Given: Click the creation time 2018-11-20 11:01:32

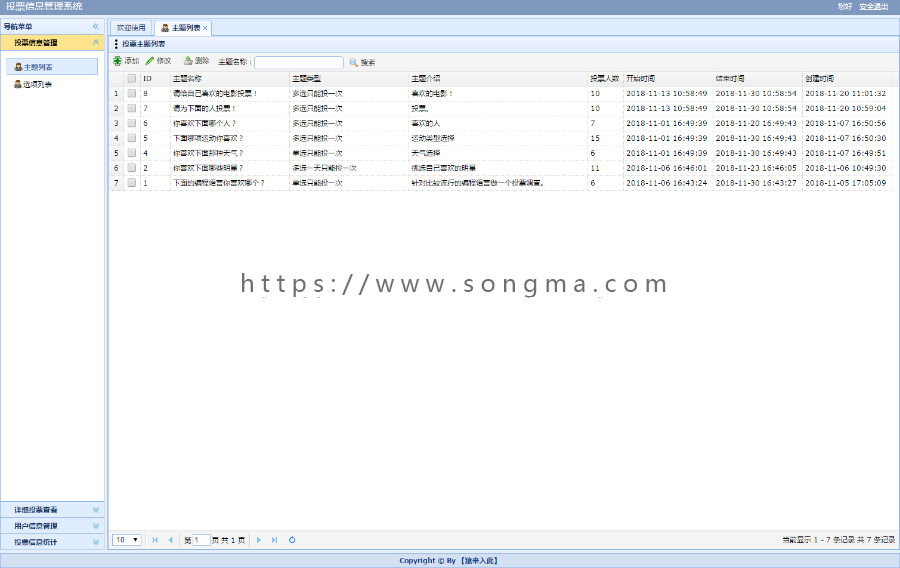Looking at the screenshot, I should pos(845,94).
